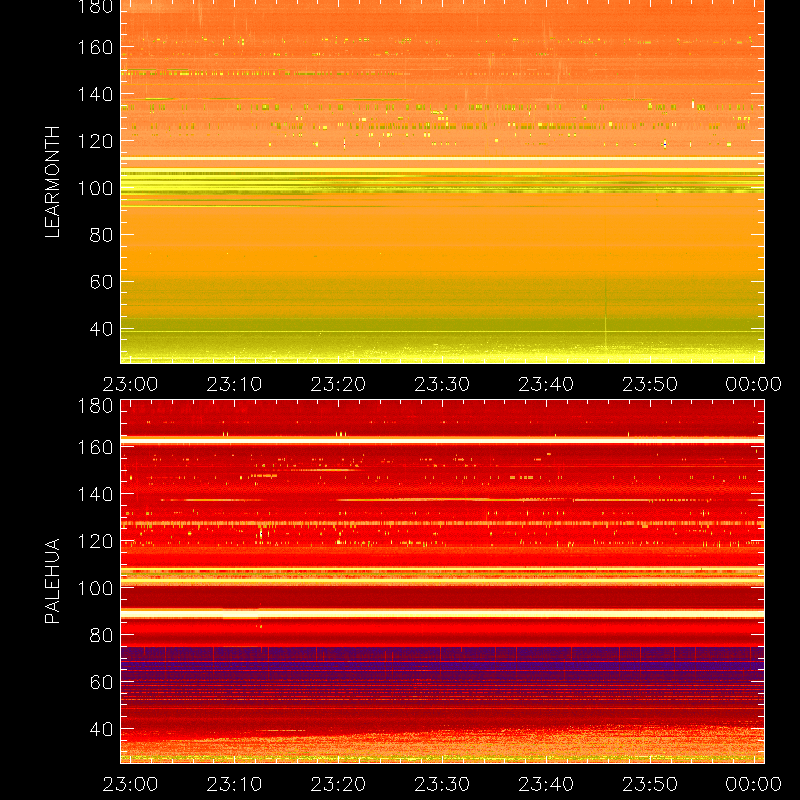Pick 23:30 time label under Learmonth plot

[442, 384]
